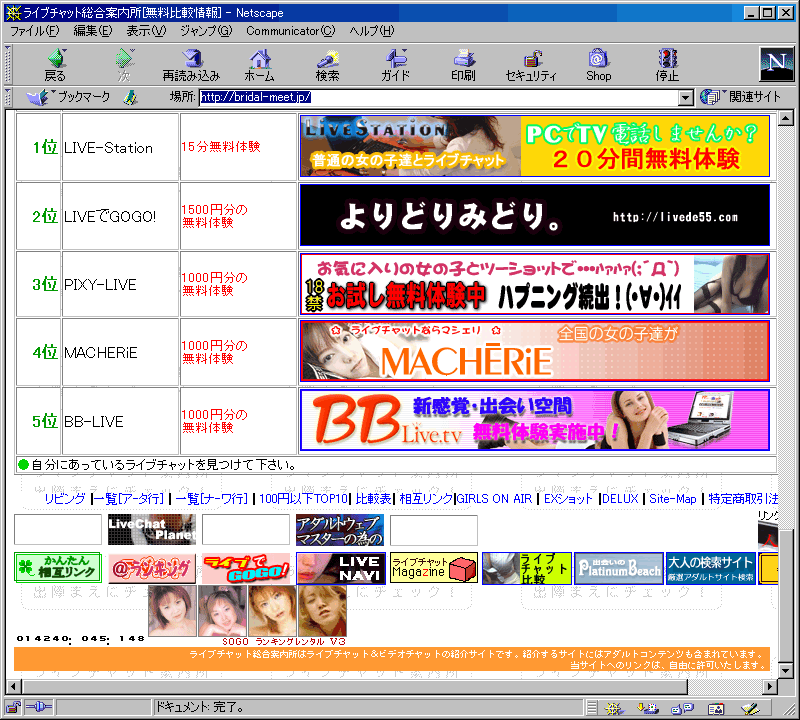This screenshot has height=720, width=800.
Task: Click component bar grip handle in status bar
Action: click(x=591, y=708)
